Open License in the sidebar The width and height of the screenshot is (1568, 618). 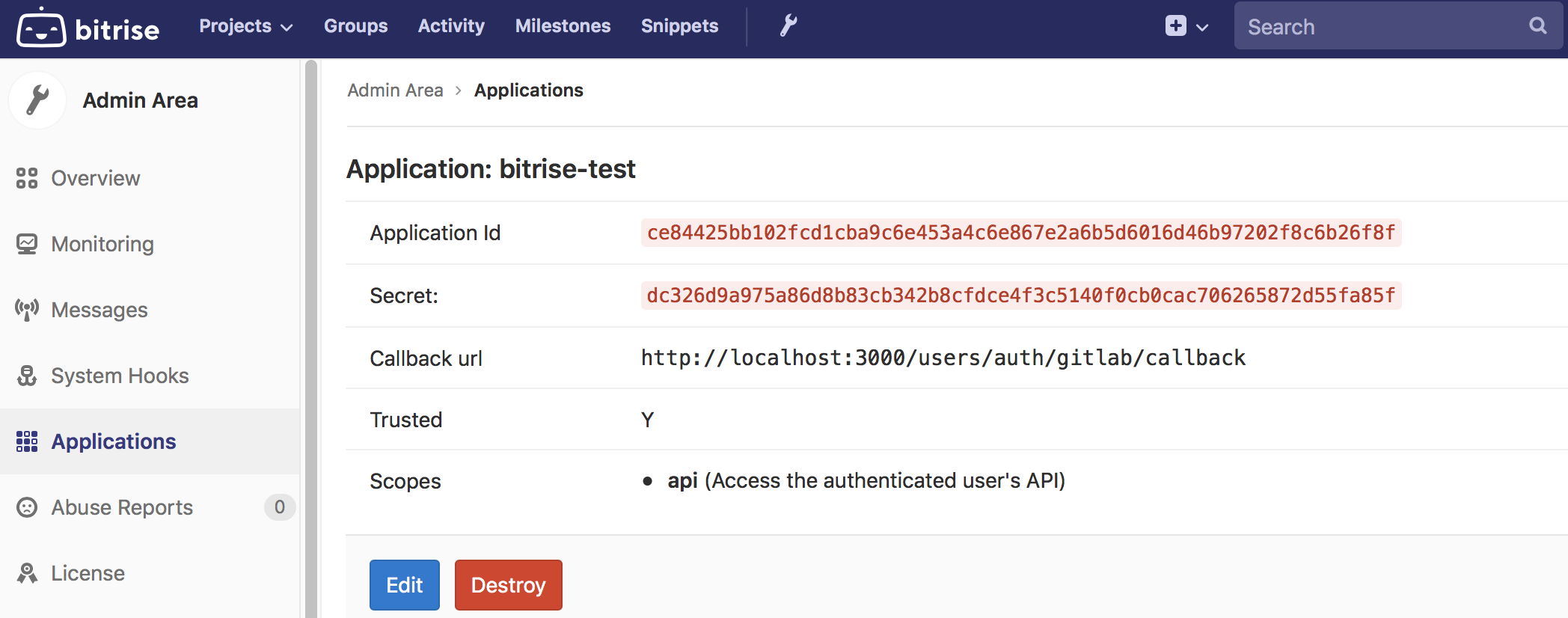pyautogui.click(x=150, y=573)
